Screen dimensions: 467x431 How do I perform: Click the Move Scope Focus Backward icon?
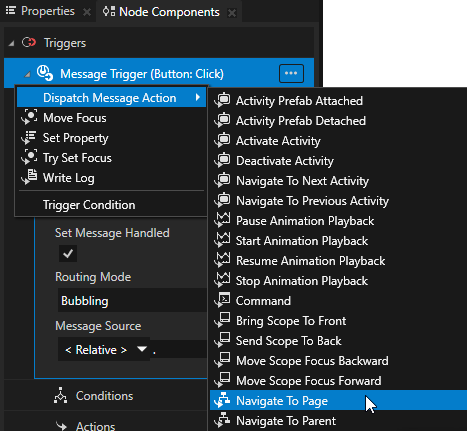(222, 360)
